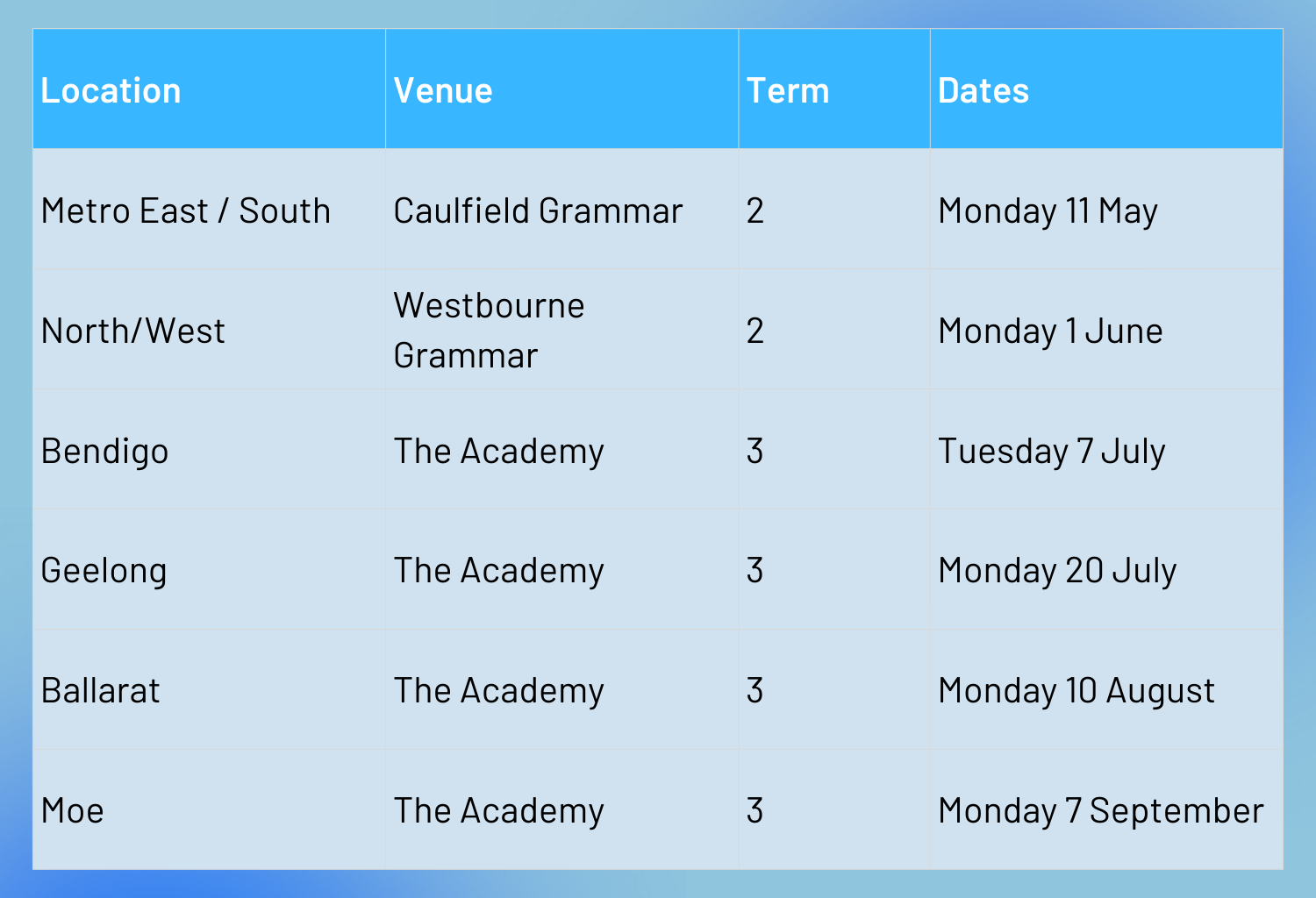Click the Ballarat location cell

click(x=101, y=691)
